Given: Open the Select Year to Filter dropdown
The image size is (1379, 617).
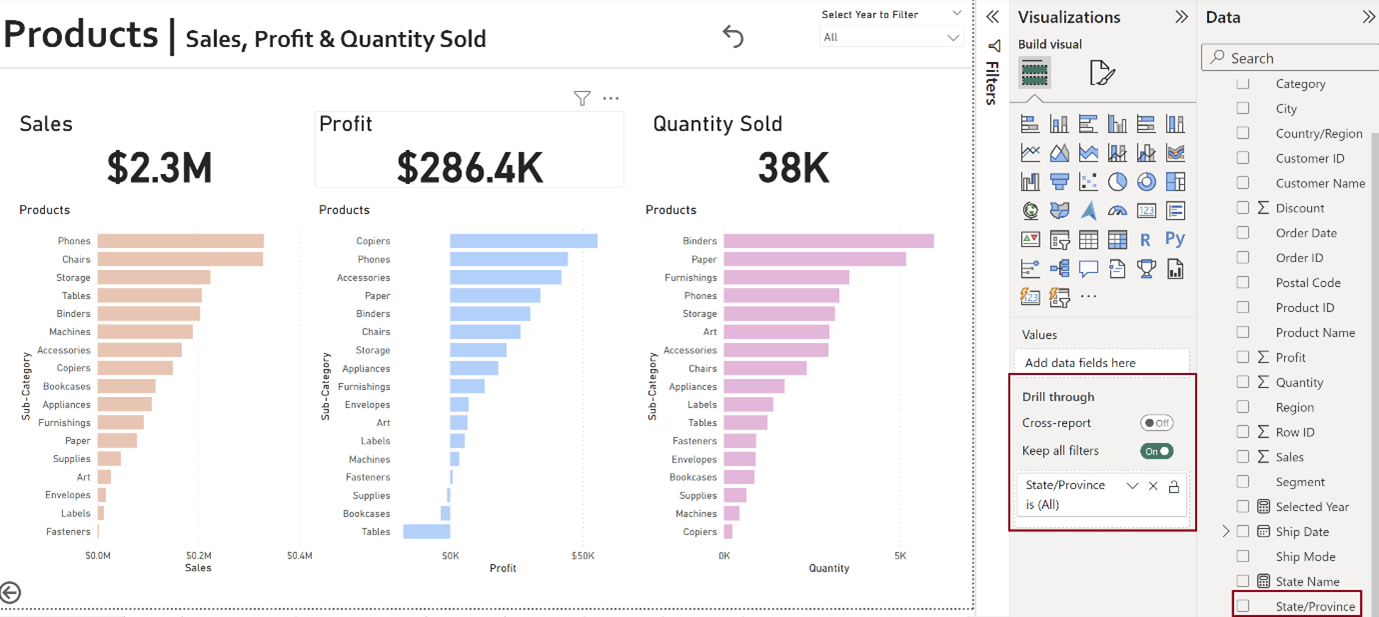Looking at the screenshot, I should tap(891, 37).
